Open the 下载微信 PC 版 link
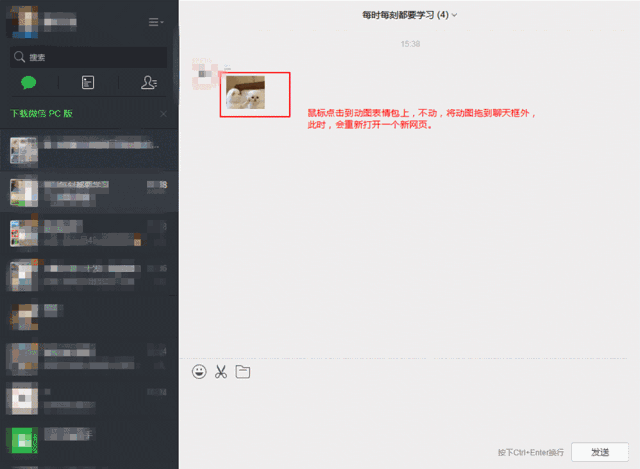The image size is (640, 469). (41, 113)
